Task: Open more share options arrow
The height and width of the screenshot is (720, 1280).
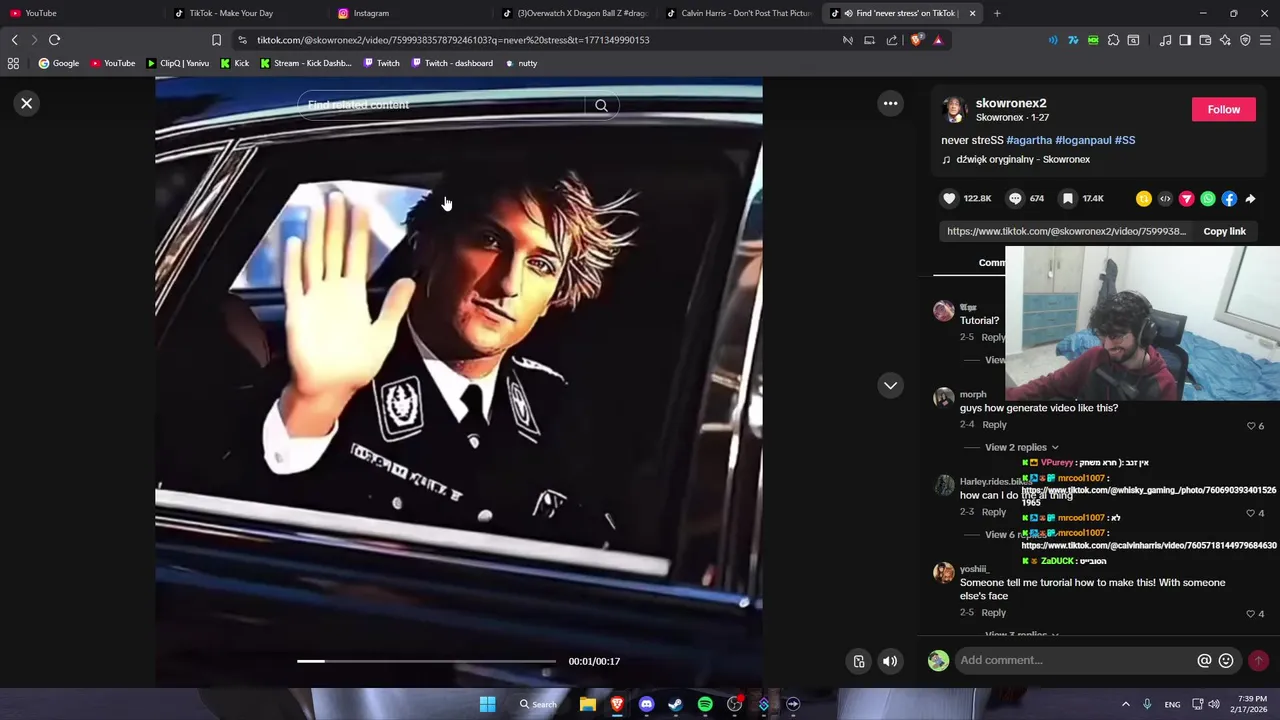Action: [1250, 199]
